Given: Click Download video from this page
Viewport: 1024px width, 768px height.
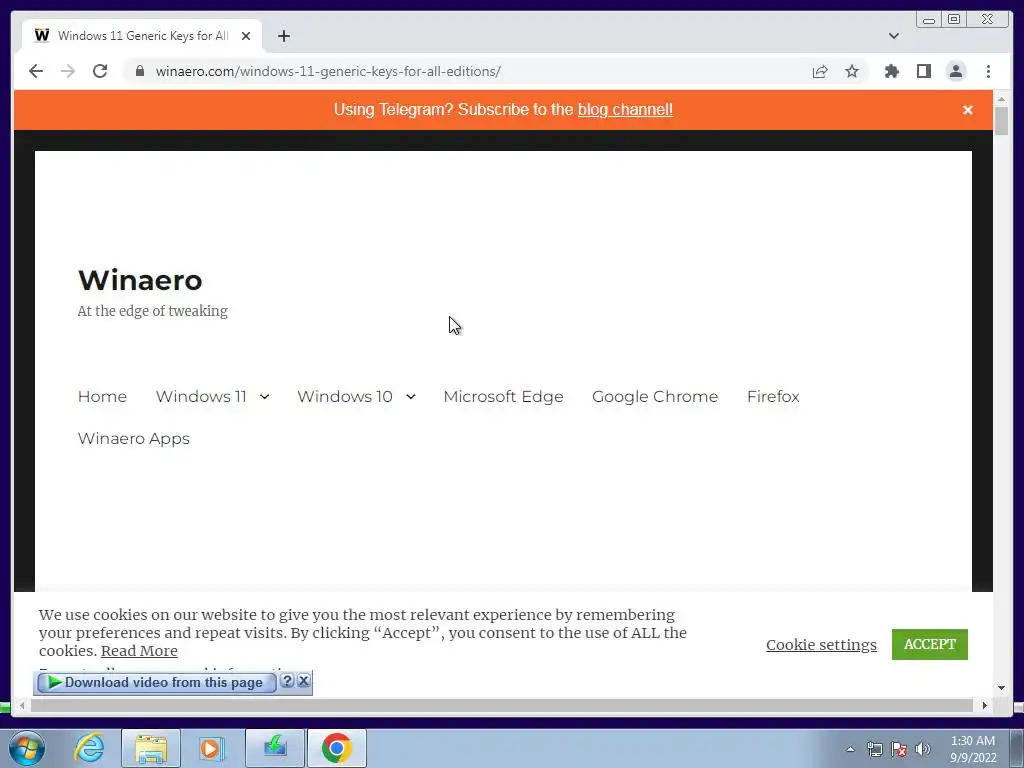Looking at the screenshot, I should (157, 682).
